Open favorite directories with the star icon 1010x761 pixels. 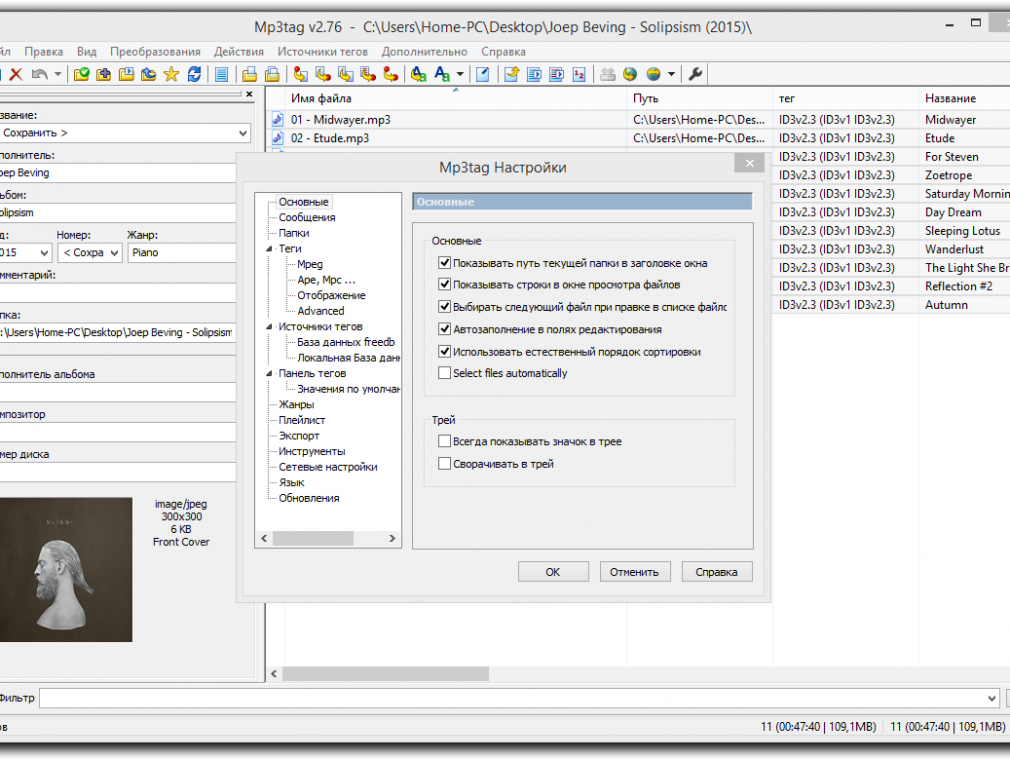click(x=171, y=74)
